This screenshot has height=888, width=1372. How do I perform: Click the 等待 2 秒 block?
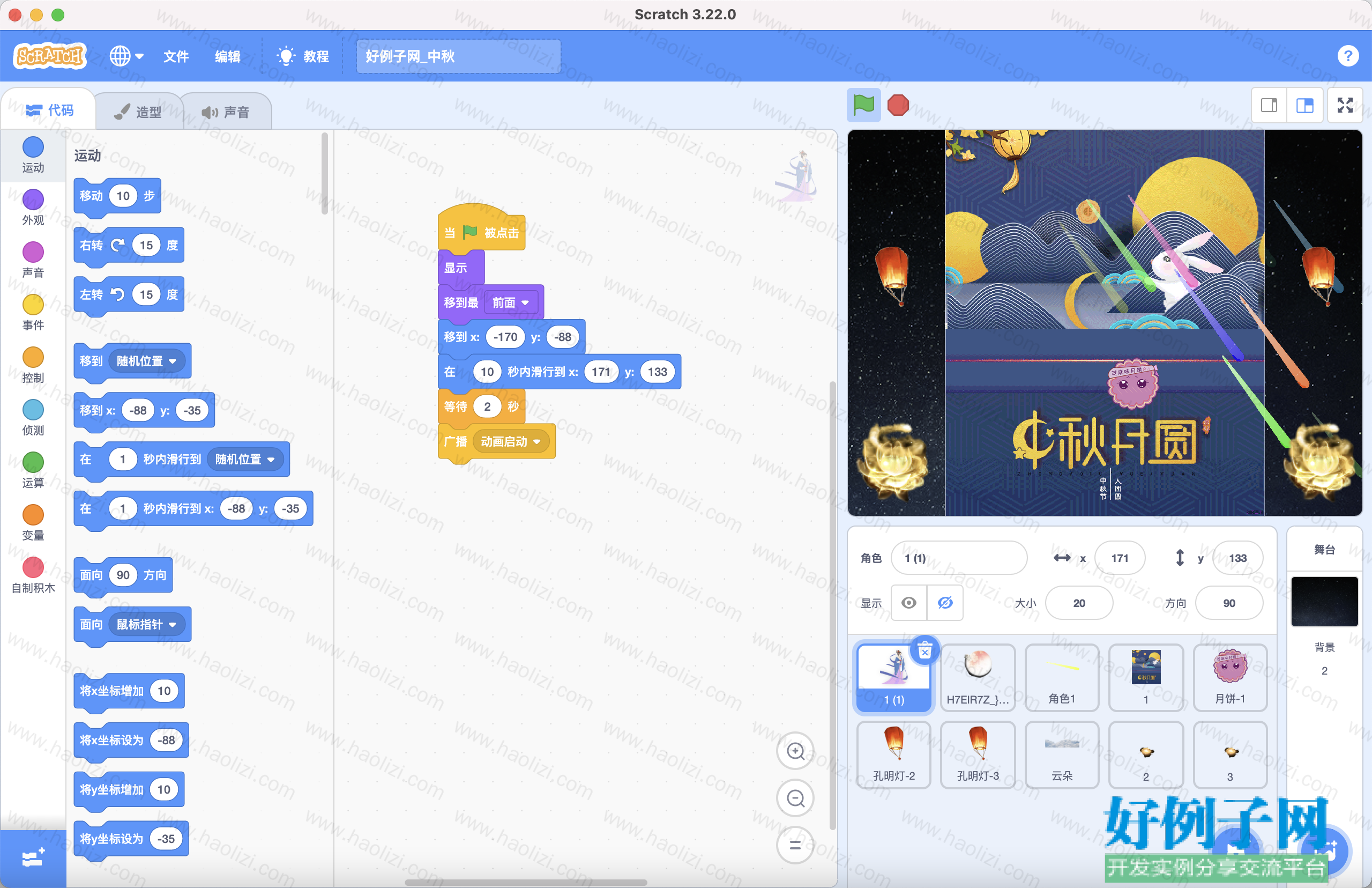click(481, 406)
